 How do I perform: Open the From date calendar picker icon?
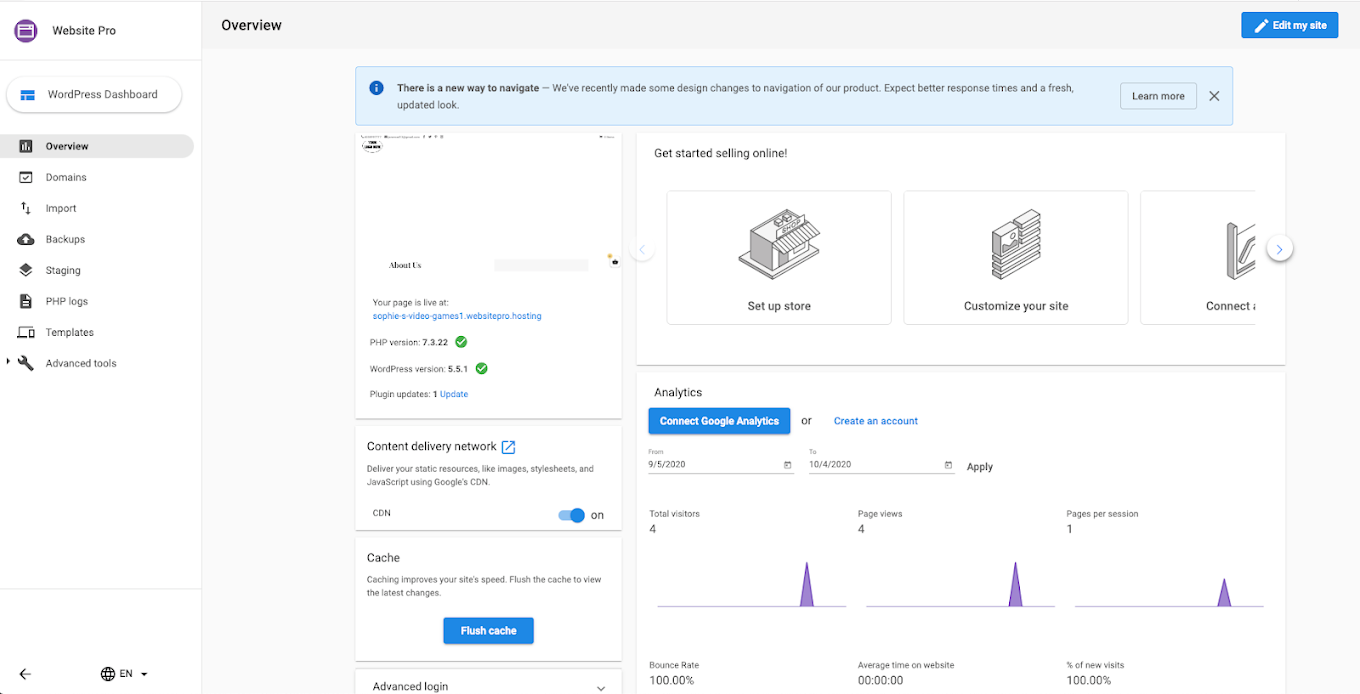[787, 465]
